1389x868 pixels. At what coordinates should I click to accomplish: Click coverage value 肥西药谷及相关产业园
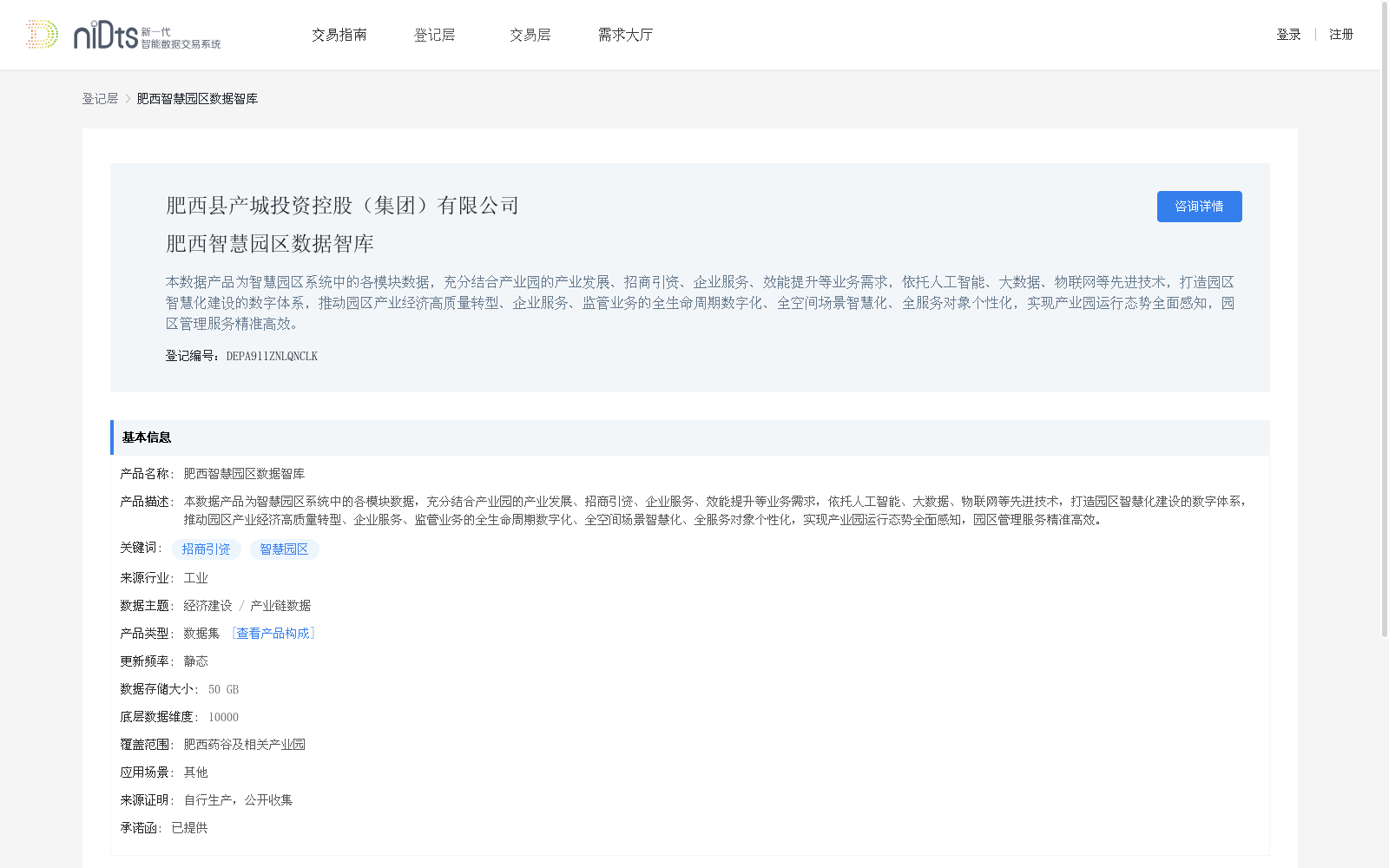(x=244, y=745)
